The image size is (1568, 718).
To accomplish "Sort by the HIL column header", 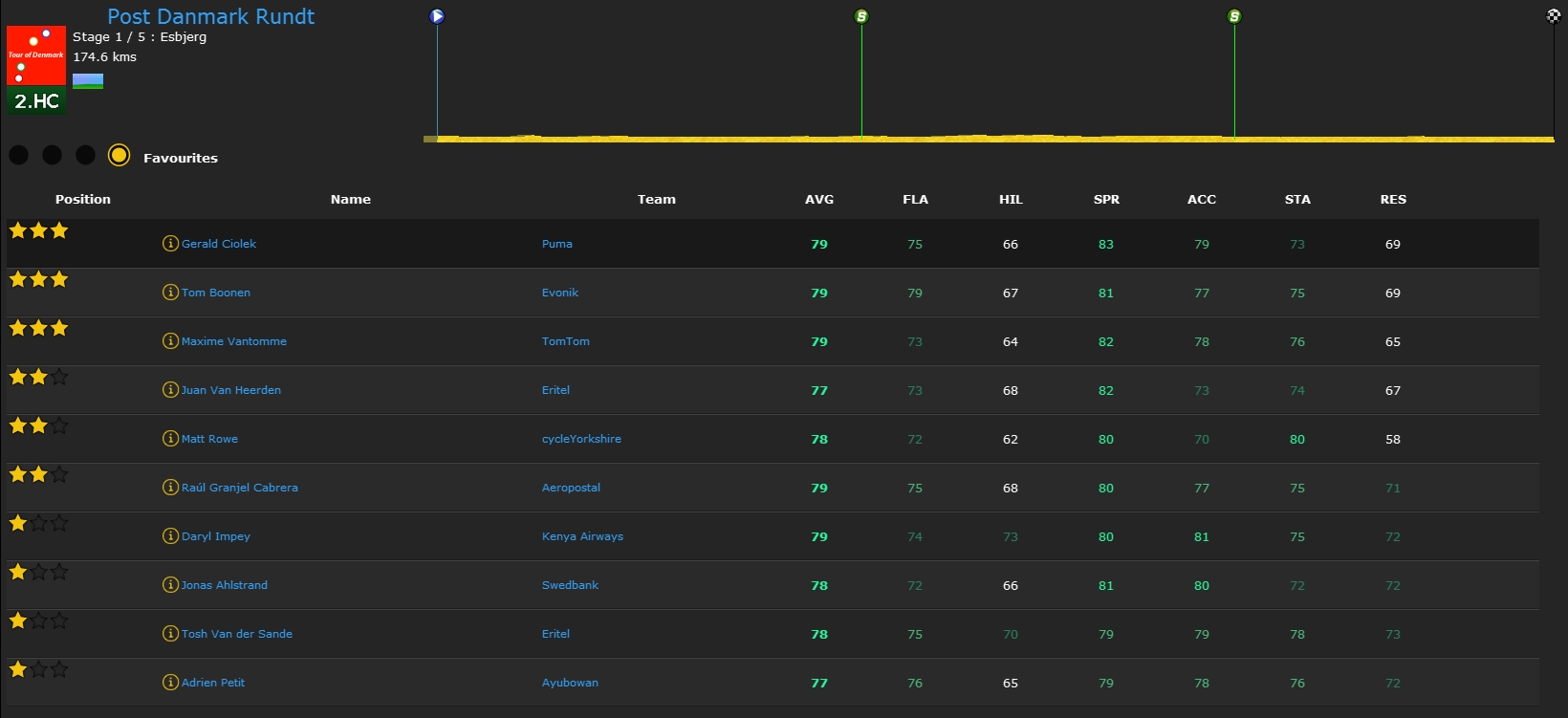I will pyautogui.click(x=1011, y=199).
